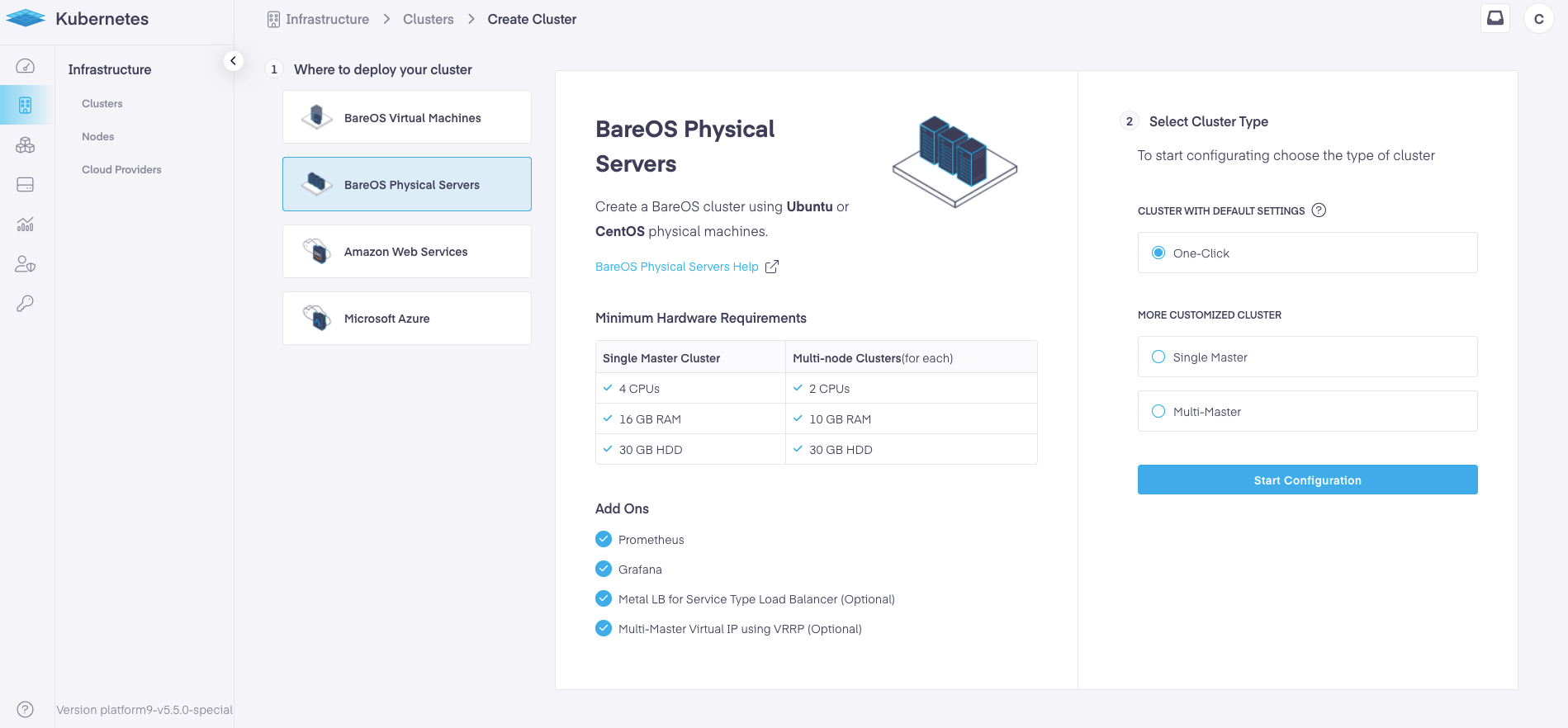Click the BareOS Virtual Machines card icon
Image resolution: width=1568 pixels, height=728 pixels.
pos(317,117)
